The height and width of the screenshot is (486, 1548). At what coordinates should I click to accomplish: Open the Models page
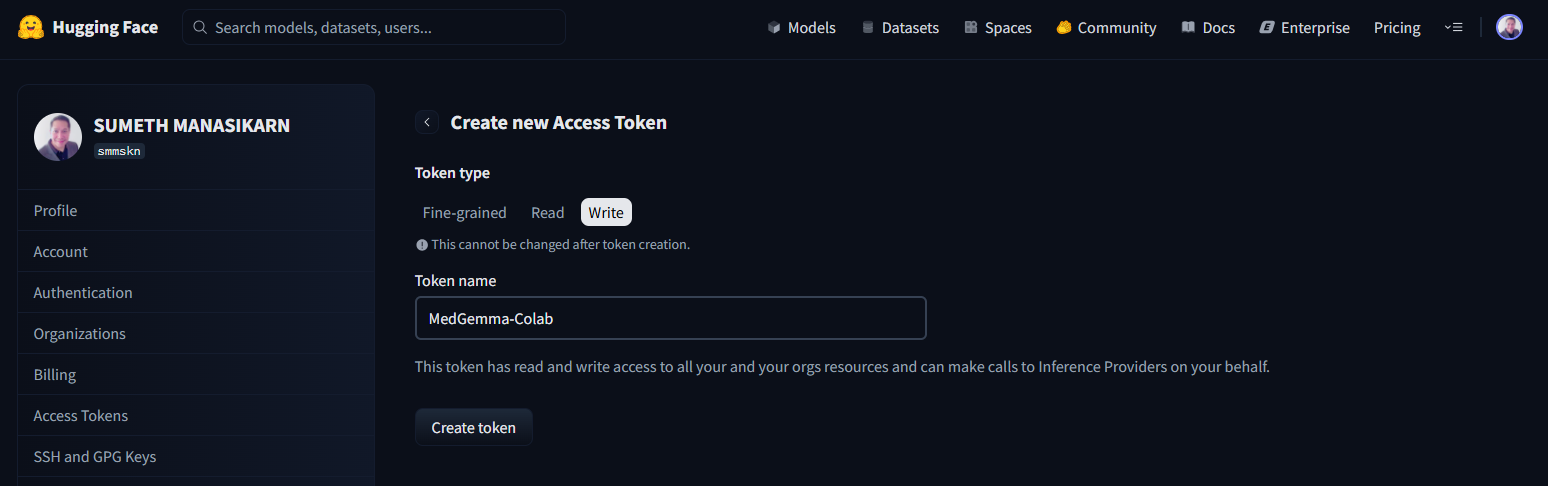801,28
